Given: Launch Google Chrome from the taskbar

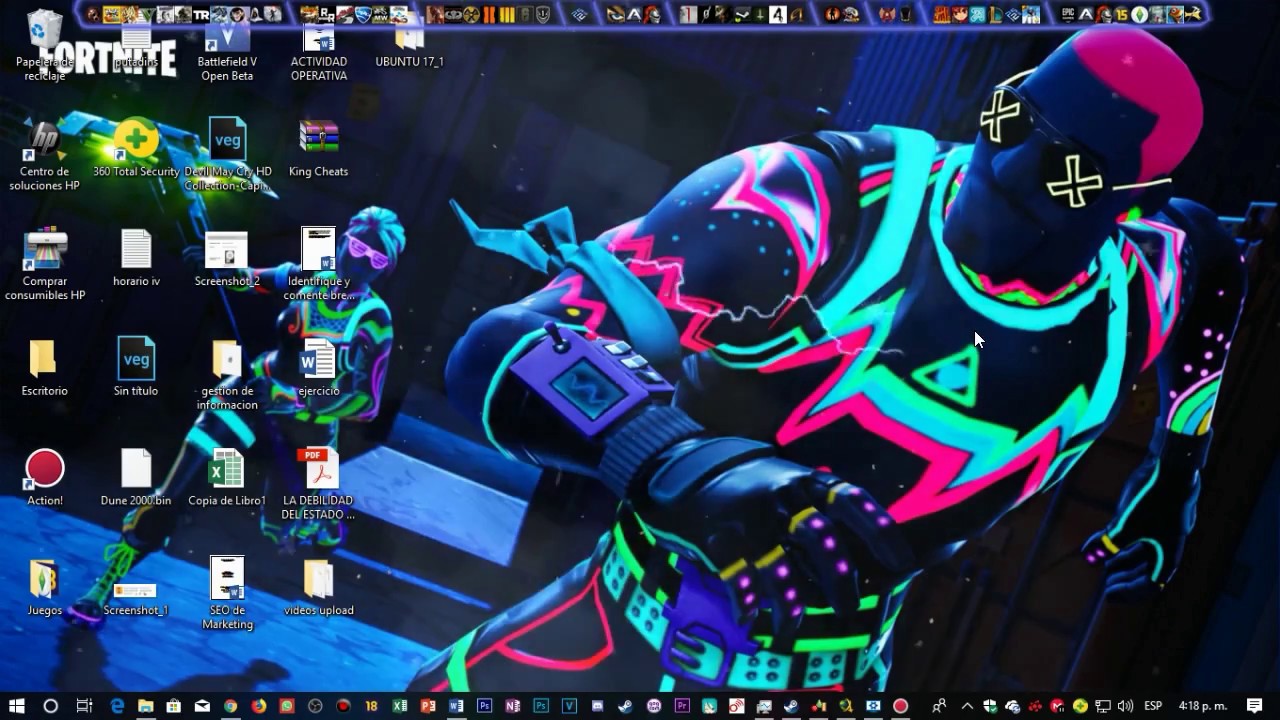Looking at the screenshot, I should coord(230,706).
